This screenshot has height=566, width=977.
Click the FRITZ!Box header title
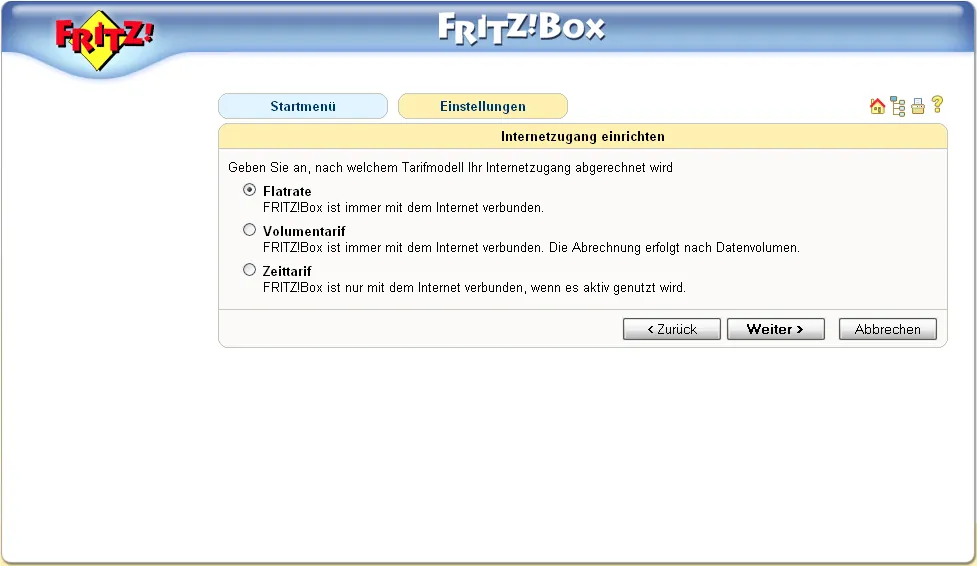coord(522,29)
